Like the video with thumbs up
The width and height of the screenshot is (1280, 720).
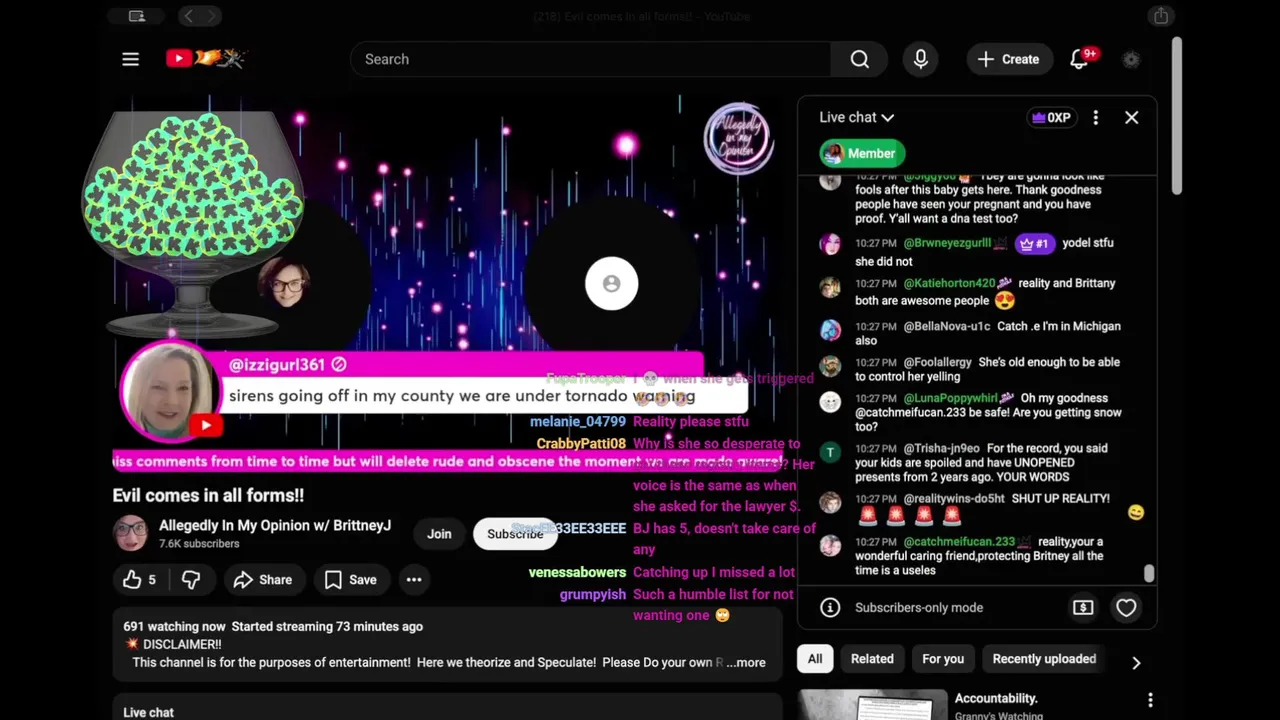pyautogui.click(x=139, y=579)
